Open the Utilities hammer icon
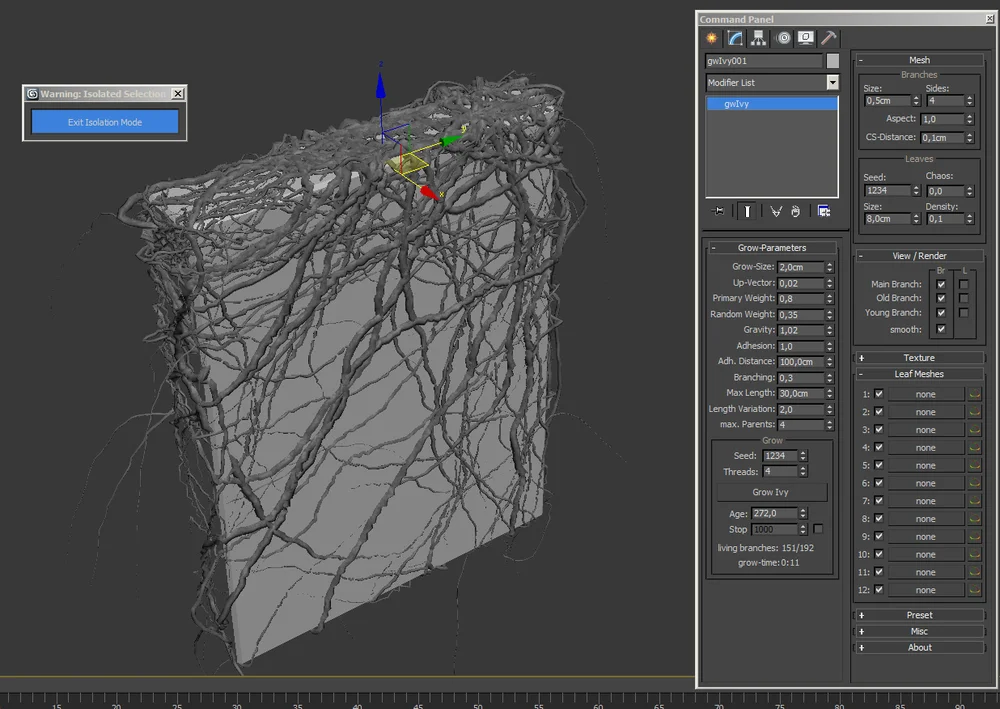Viewport: 1000px width, 709px height. click(x=828, y=38)
